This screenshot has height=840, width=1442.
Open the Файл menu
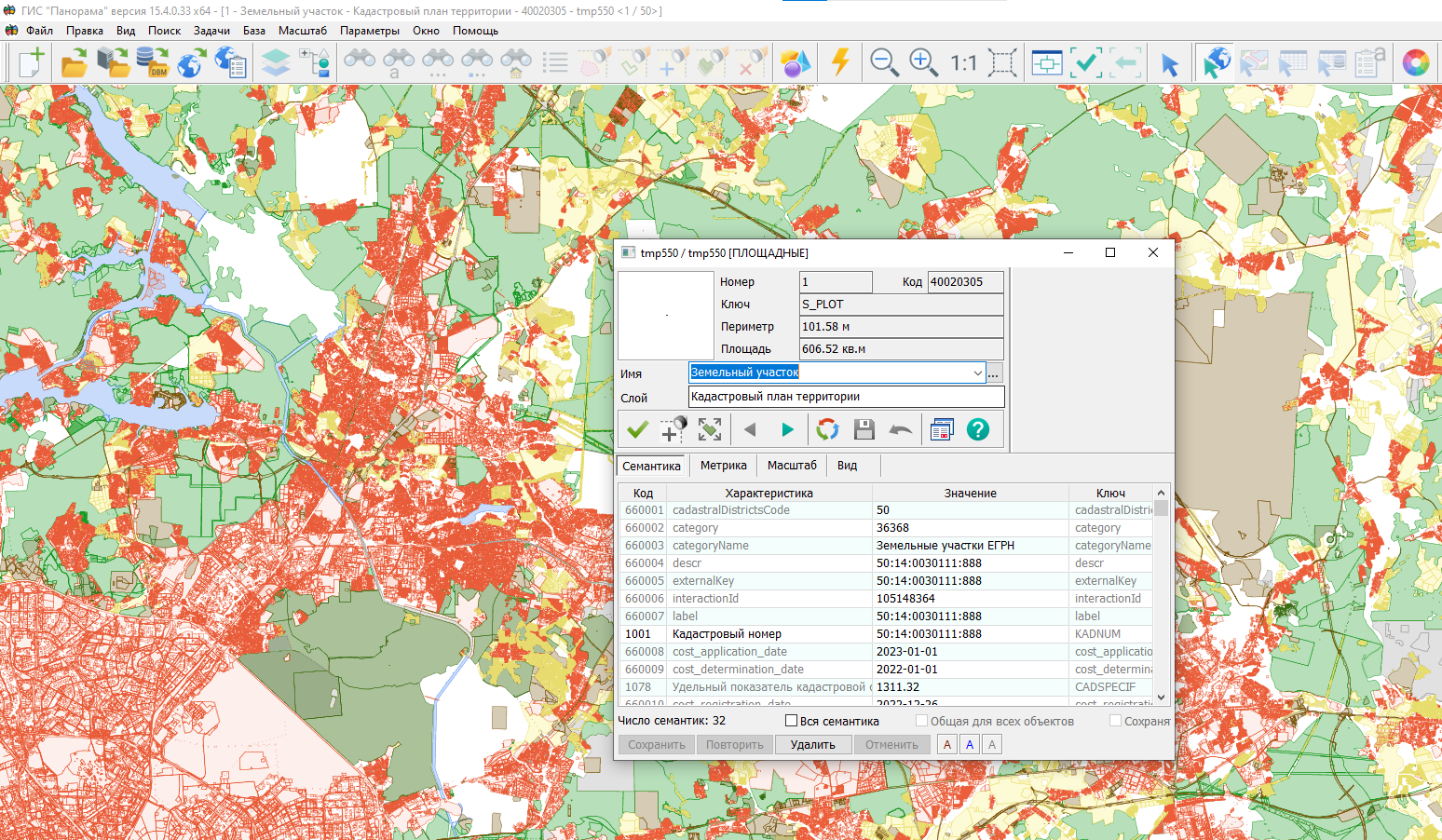pyautogui.click(x=39, y=31)
